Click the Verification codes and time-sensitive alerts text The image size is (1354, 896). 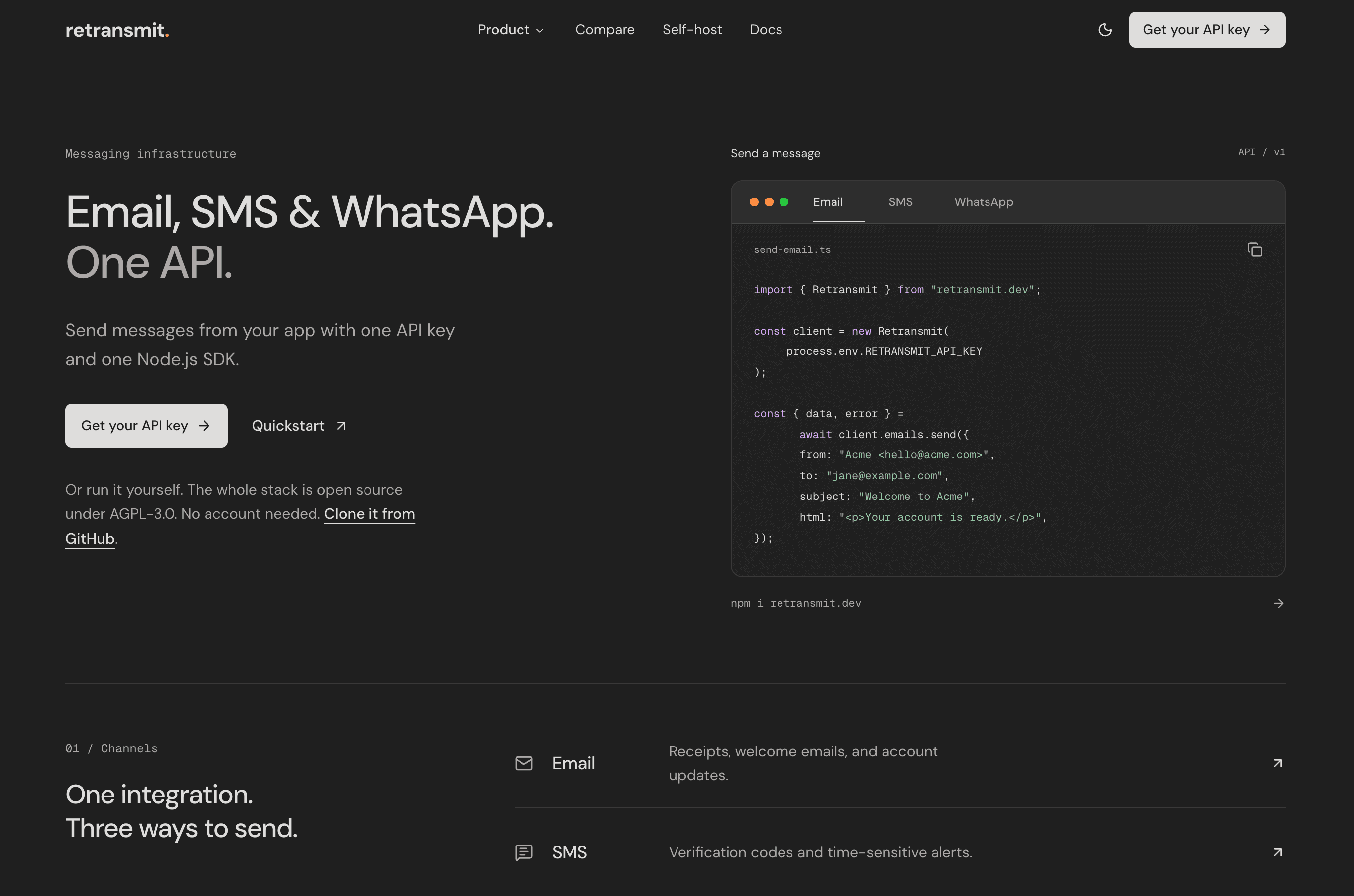[x=820, y=852]
